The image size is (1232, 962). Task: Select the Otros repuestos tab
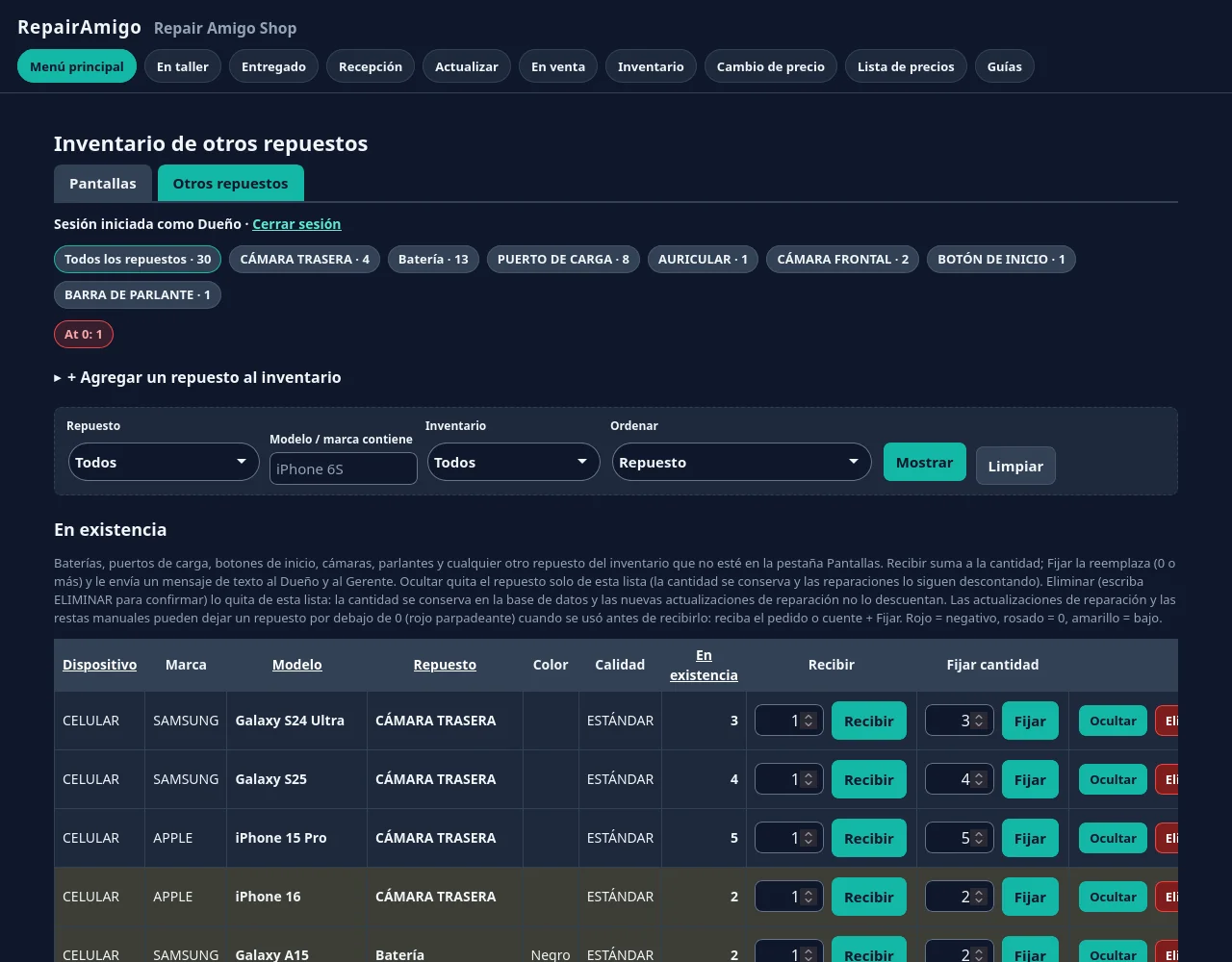[231, 183]
